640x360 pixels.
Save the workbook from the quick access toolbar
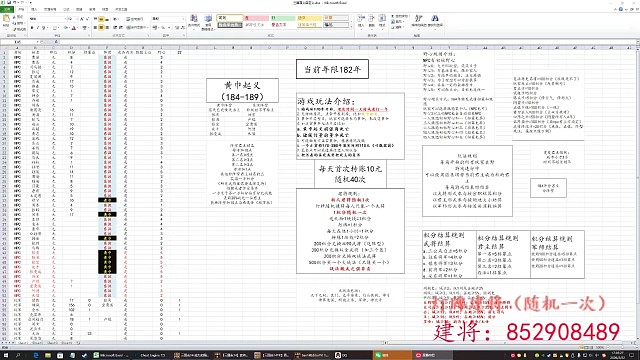(x=9, y=2)
